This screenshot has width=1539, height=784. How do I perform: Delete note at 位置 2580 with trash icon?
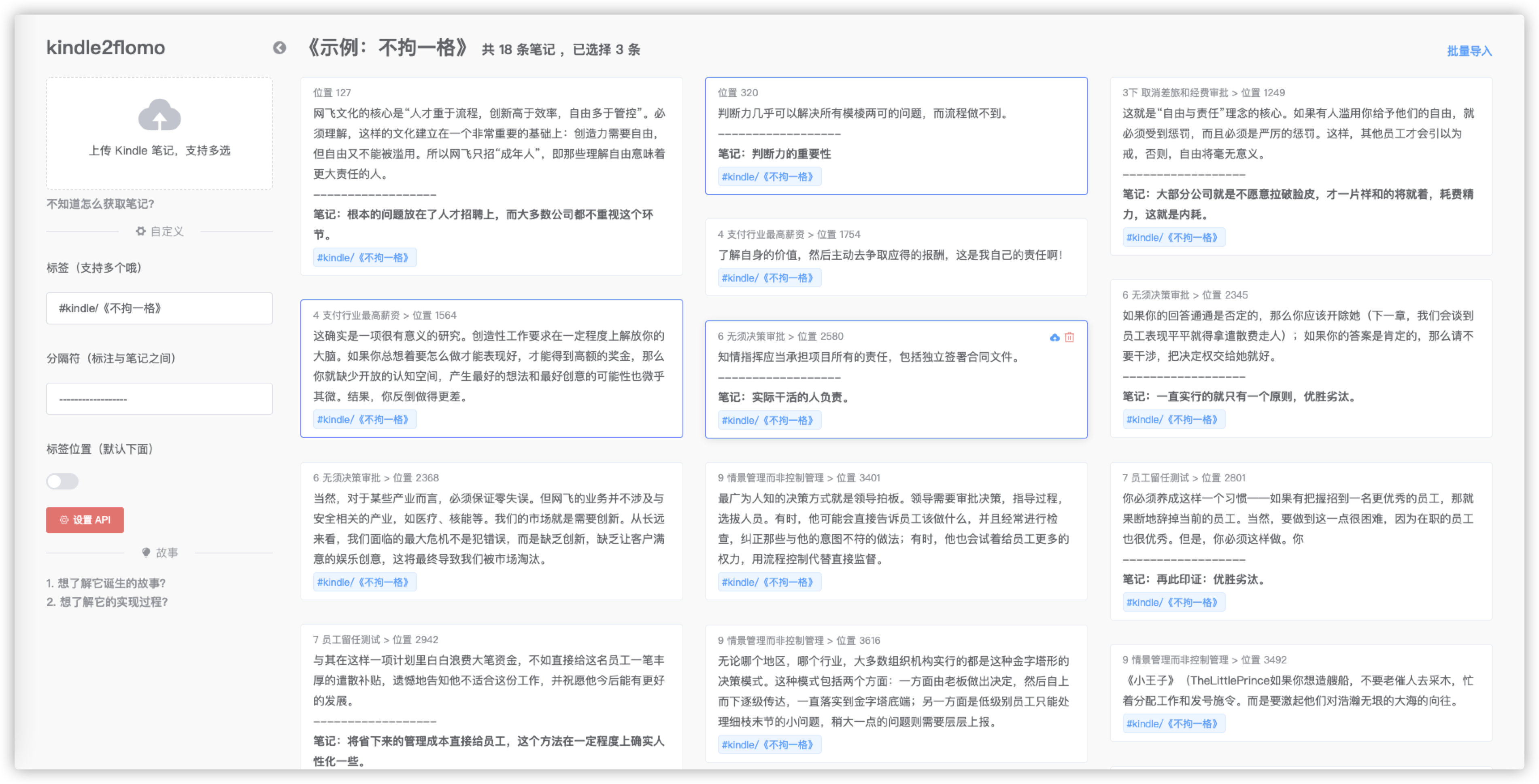pyautogui.click(x=1069, y=337)
